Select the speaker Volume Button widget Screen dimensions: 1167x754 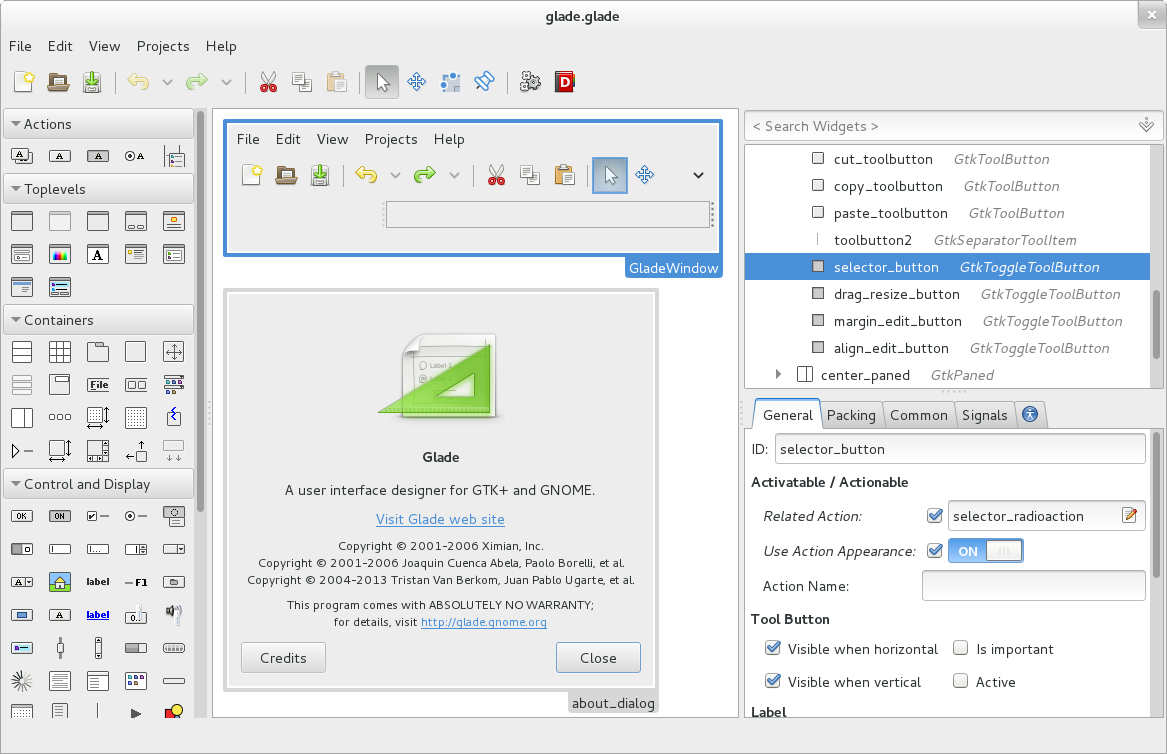pyautogui.click(x=173, y=614)
